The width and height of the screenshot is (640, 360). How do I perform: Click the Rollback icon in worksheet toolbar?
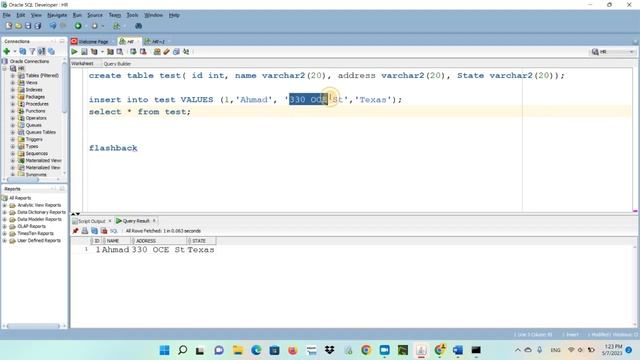tap(143, 52)
